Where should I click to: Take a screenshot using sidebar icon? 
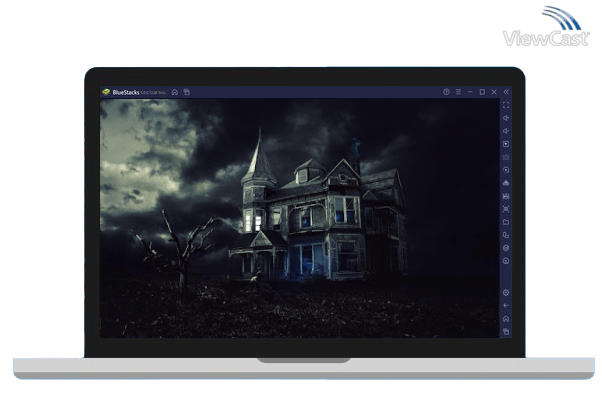(506, 209)
